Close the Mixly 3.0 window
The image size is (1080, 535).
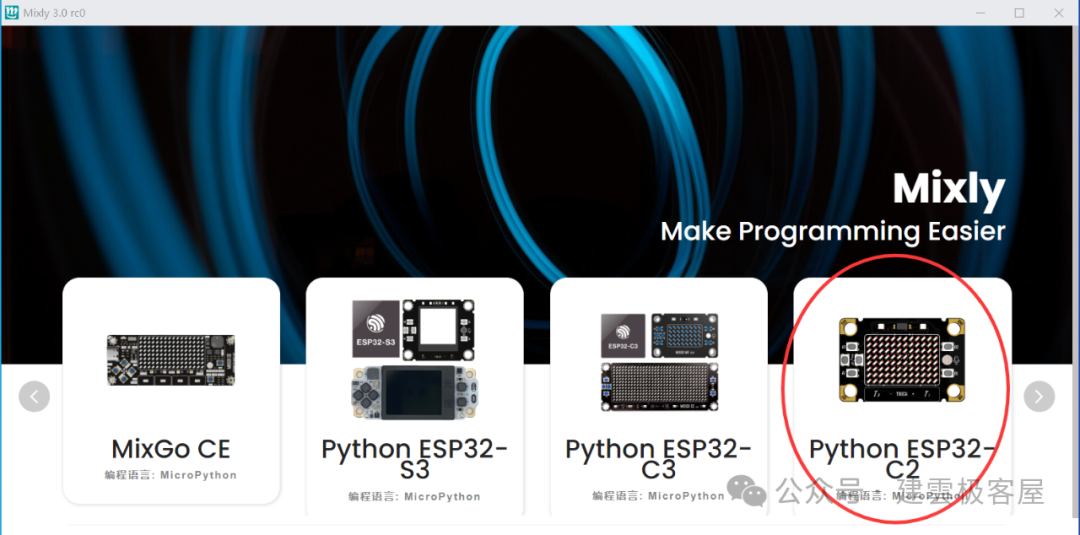point(1059,12)
